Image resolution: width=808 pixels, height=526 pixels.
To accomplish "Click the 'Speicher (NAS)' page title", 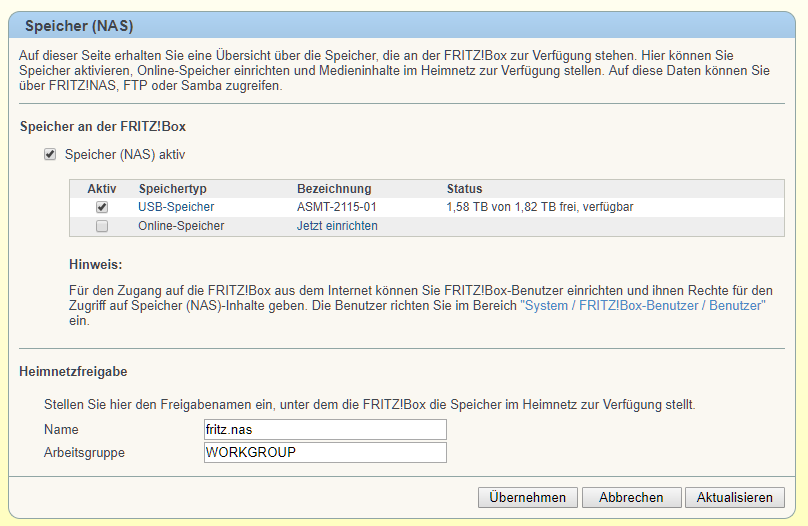I will point(79,25).
